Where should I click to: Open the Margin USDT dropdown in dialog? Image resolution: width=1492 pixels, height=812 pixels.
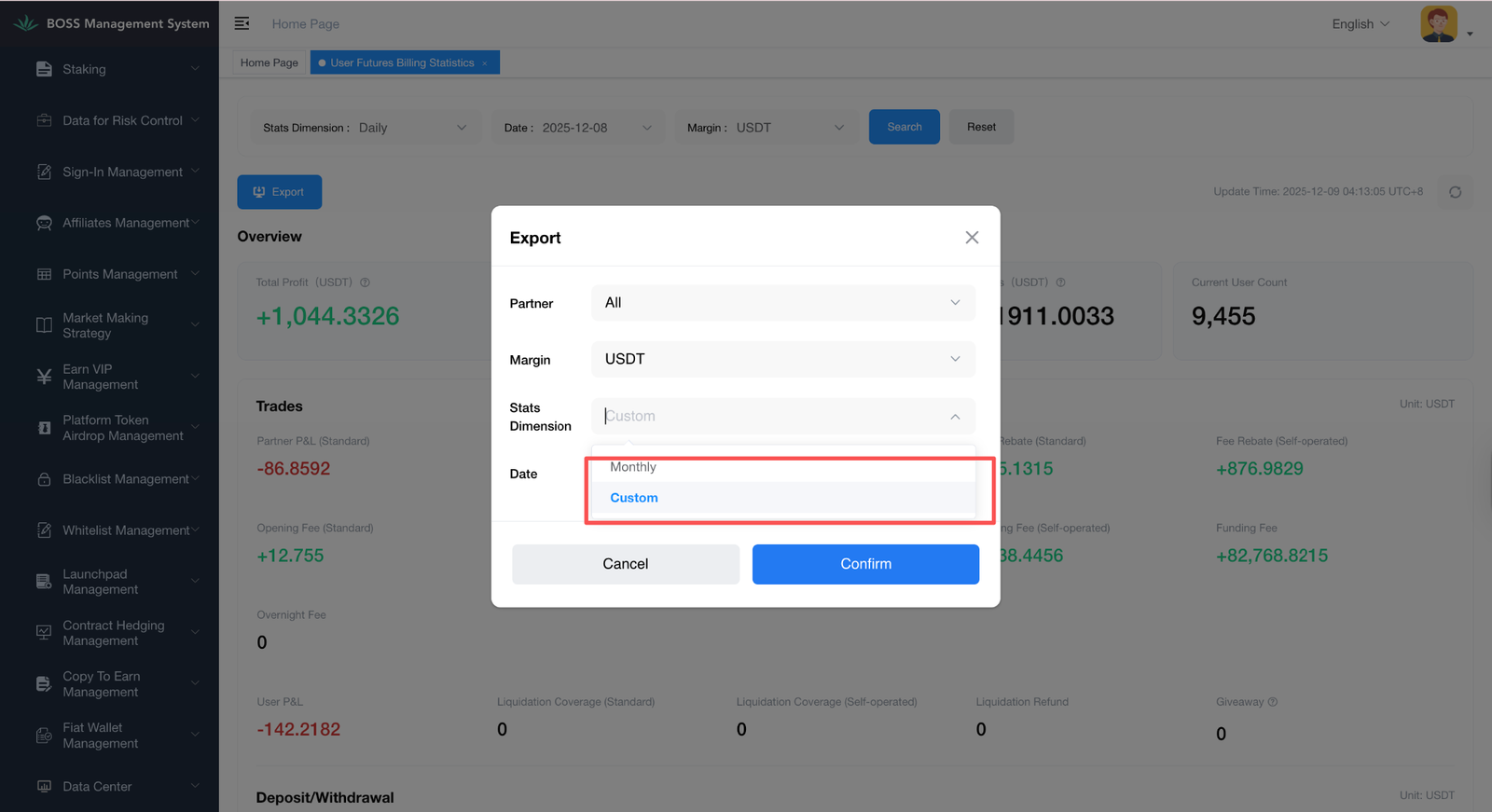(782, 359)
